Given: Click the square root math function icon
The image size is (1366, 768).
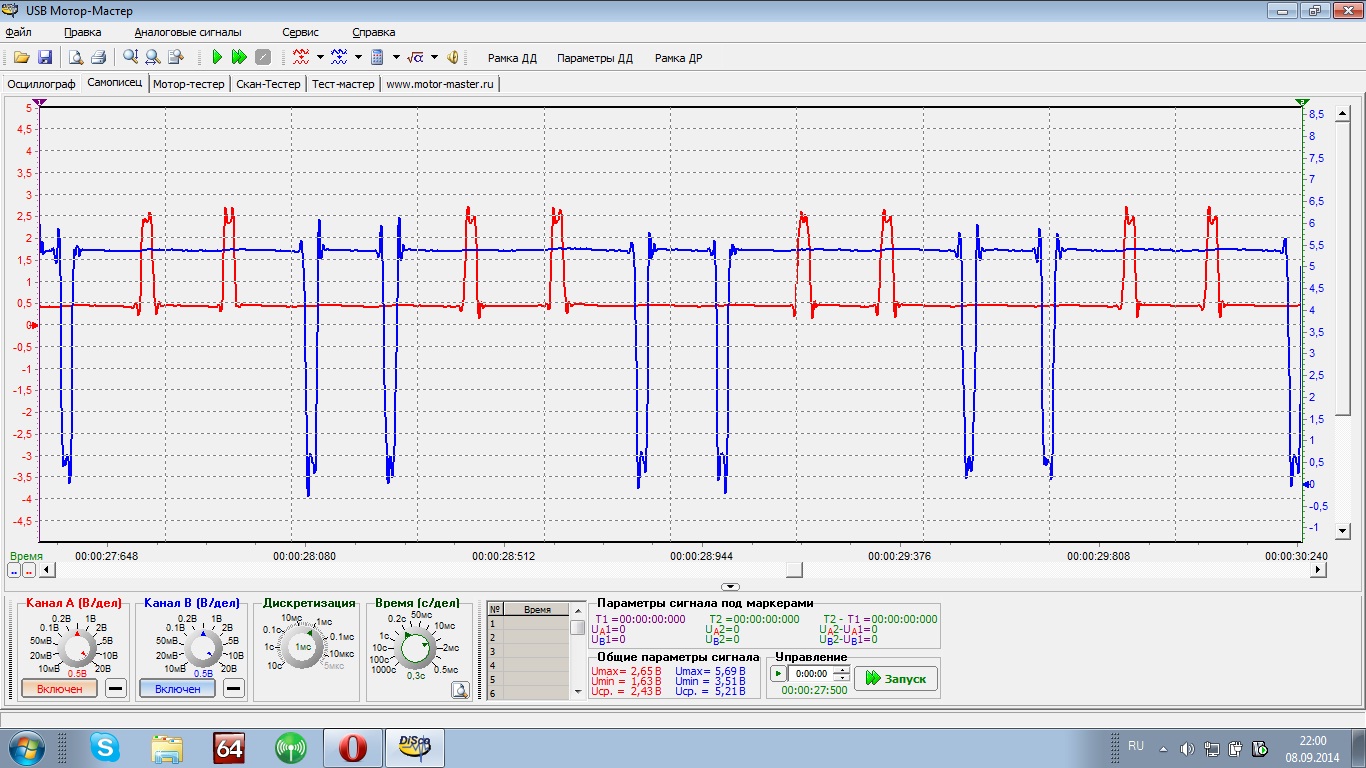Looking at the screenshot, I should coord(416,58).
